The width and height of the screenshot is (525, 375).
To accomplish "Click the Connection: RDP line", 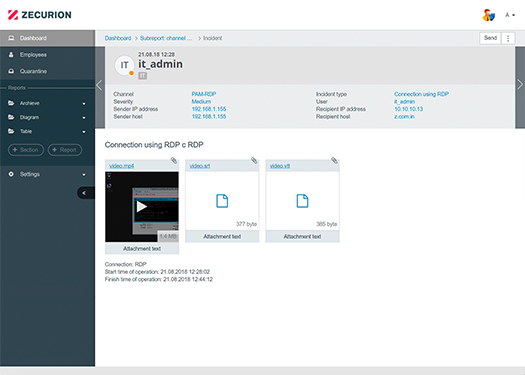I will tap(126, 264).
